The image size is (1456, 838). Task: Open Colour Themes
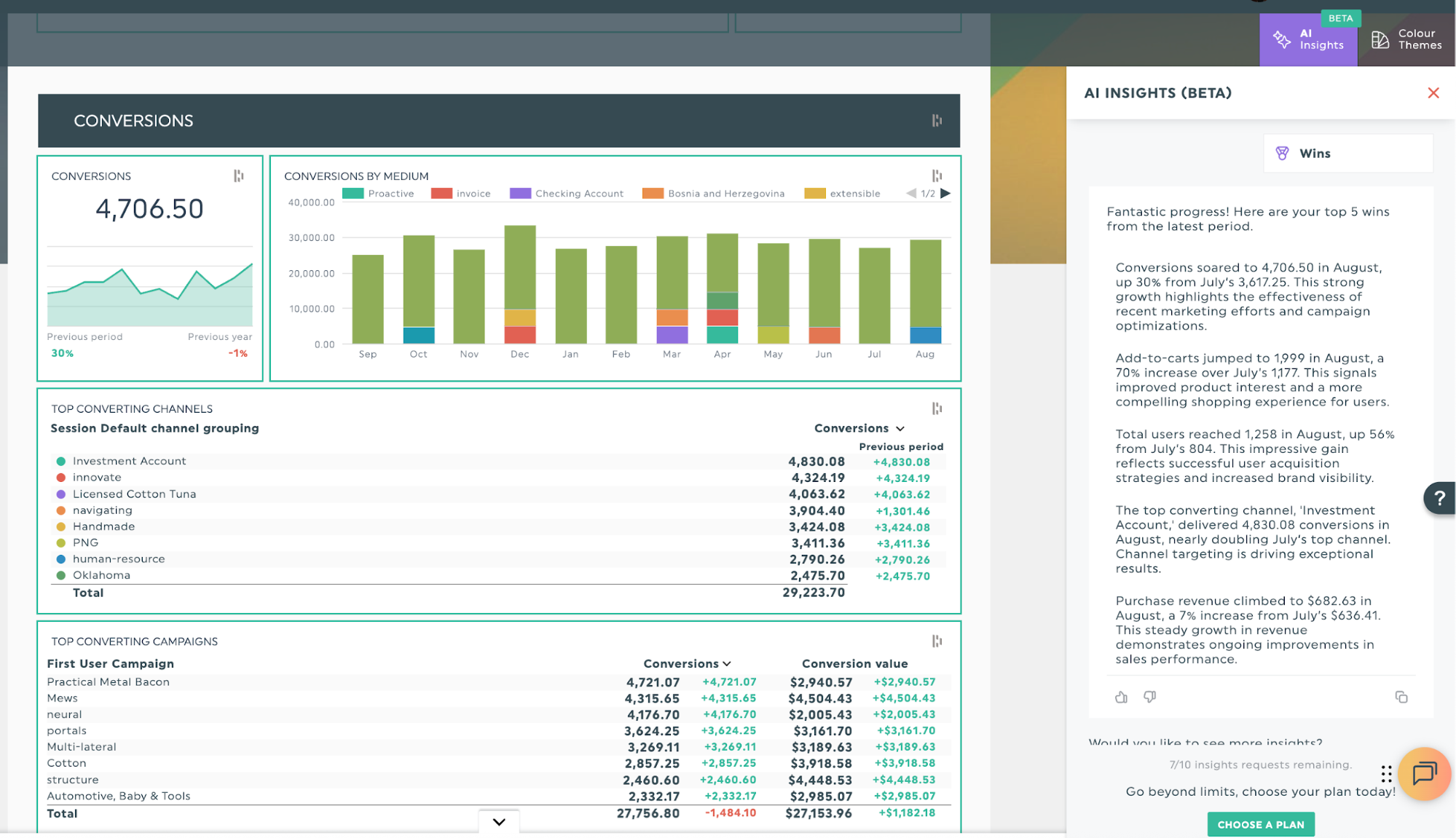(1406, 39)
